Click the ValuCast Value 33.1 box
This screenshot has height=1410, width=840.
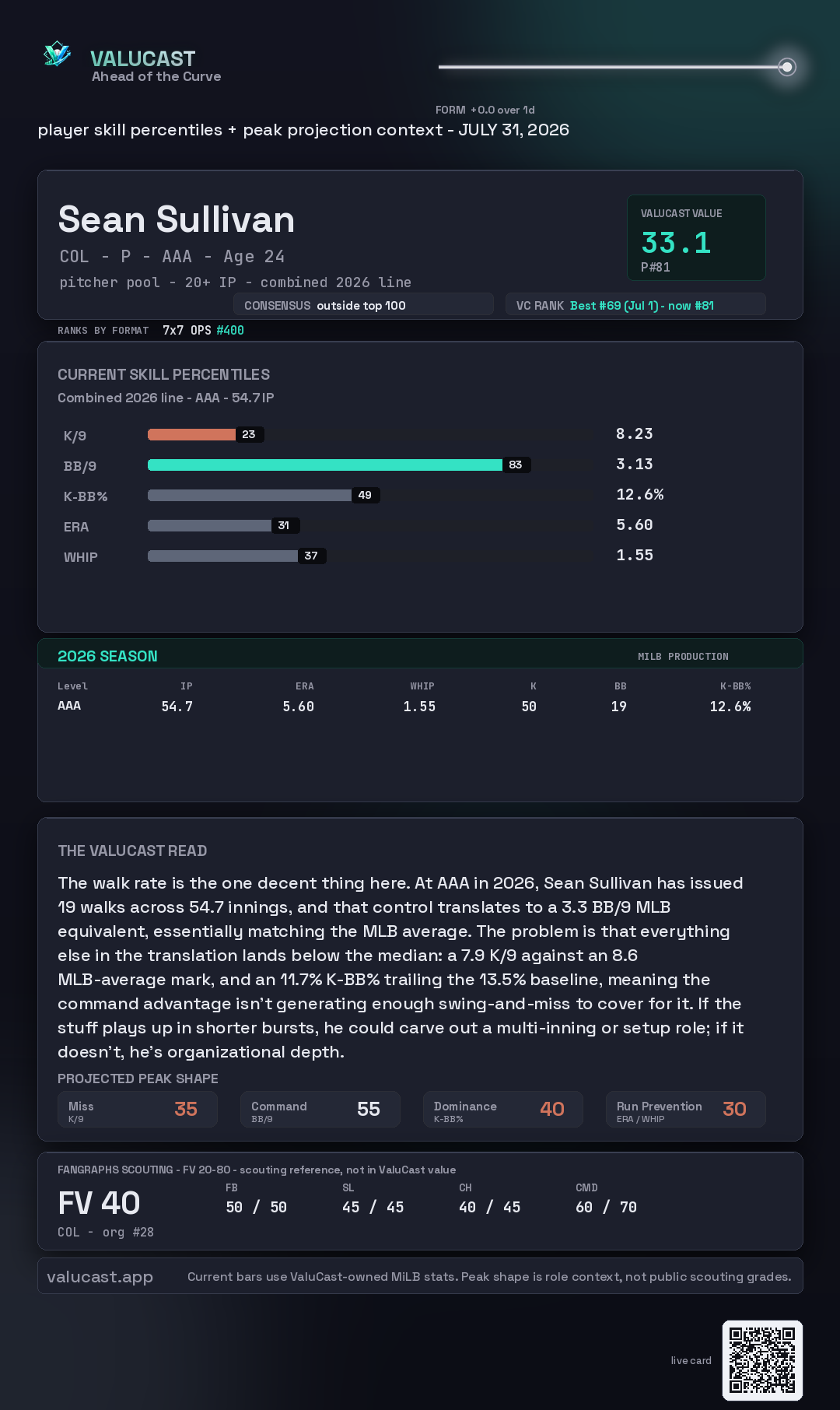696,237
